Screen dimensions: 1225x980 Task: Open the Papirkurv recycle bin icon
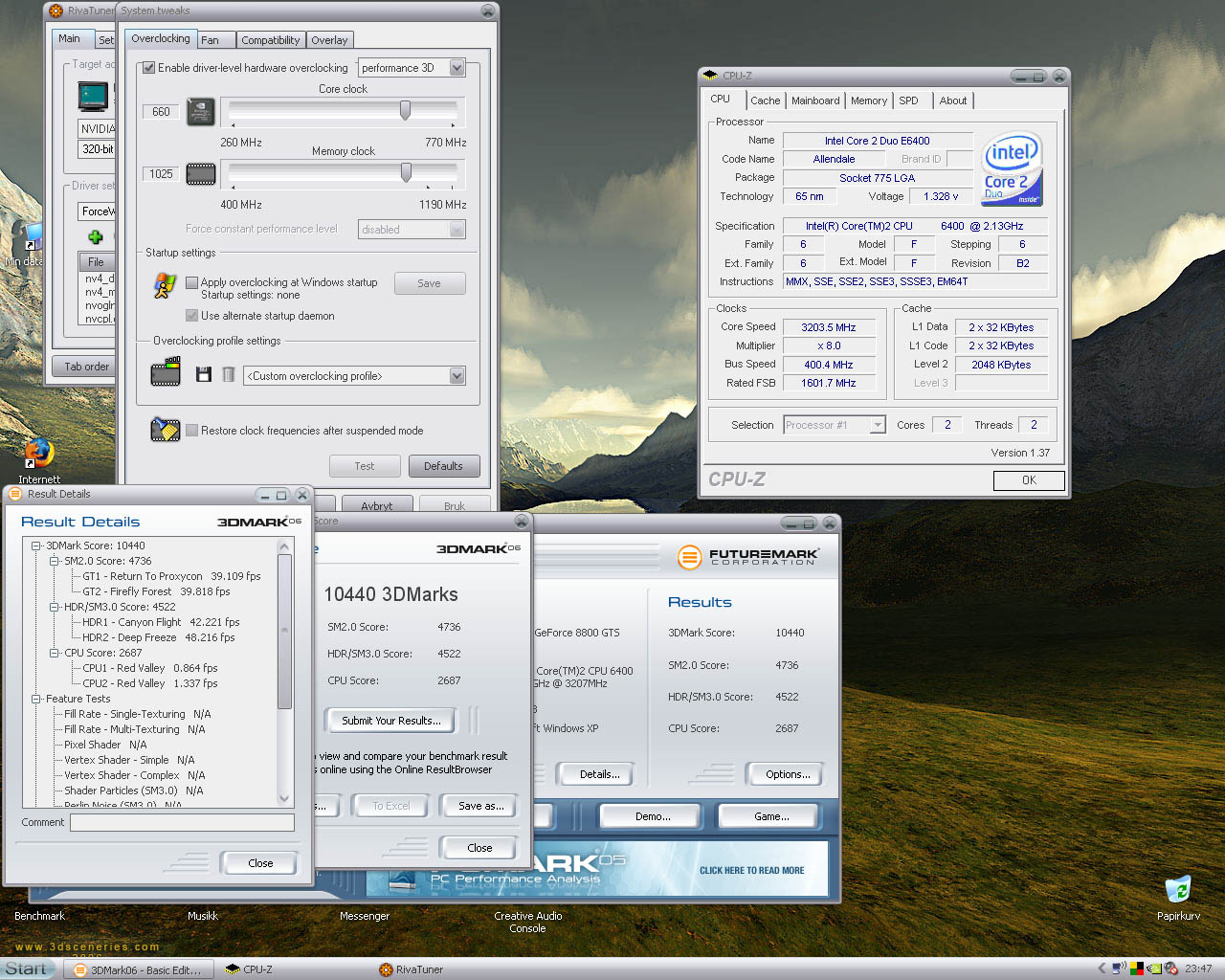(1178, 898)
